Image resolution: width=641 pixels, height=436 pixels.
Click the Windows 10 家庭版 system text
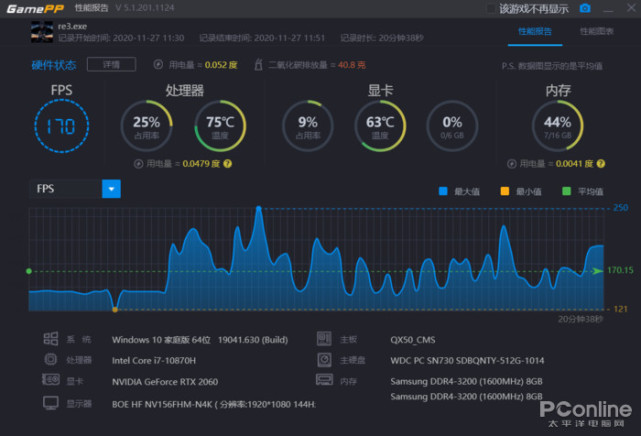tap(200, 340)
